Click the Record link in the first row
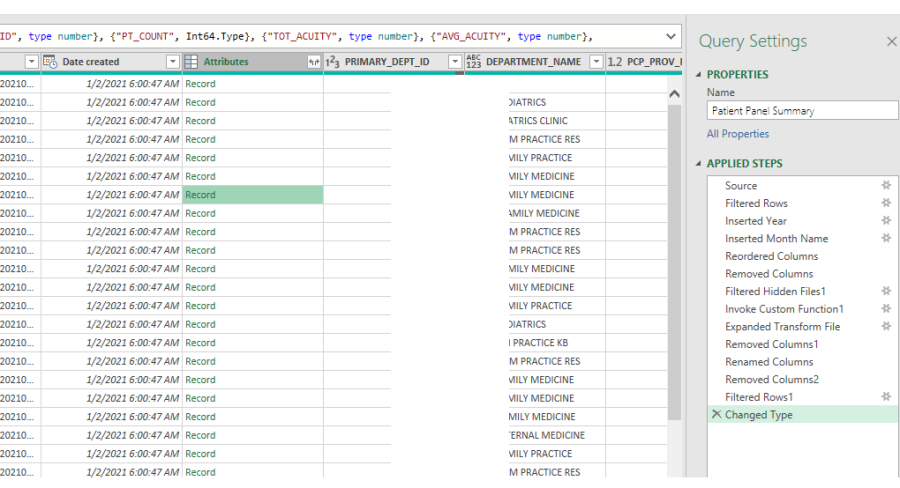The image size is (900, 488). tap(200, 84)
